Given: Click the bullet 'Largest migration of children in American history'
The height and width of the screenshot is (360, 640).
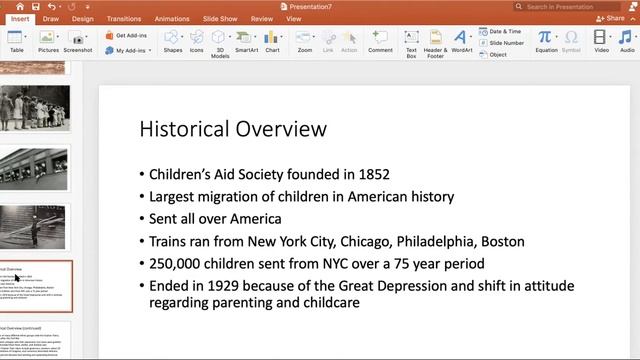Looking at the screenshot, I should [x=301, y=197].
